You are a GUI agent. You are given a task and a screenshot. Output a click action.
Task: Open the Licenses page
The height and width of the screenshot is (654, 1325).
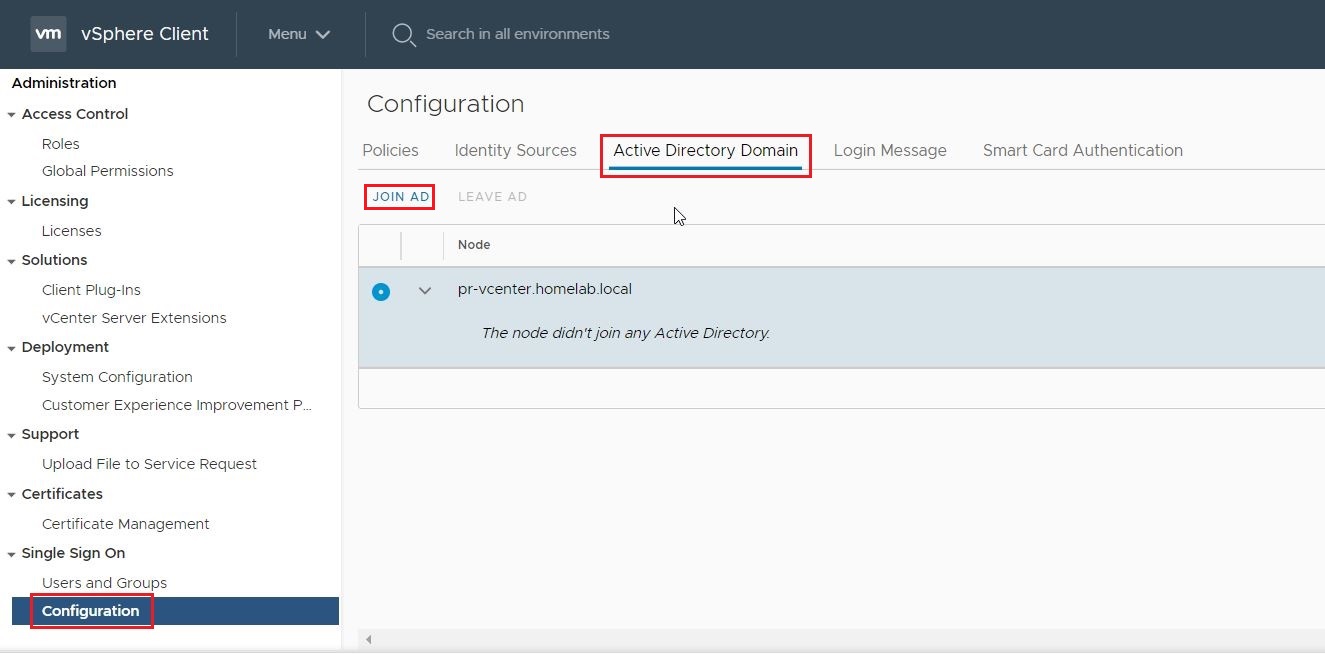tap(71, 231)
